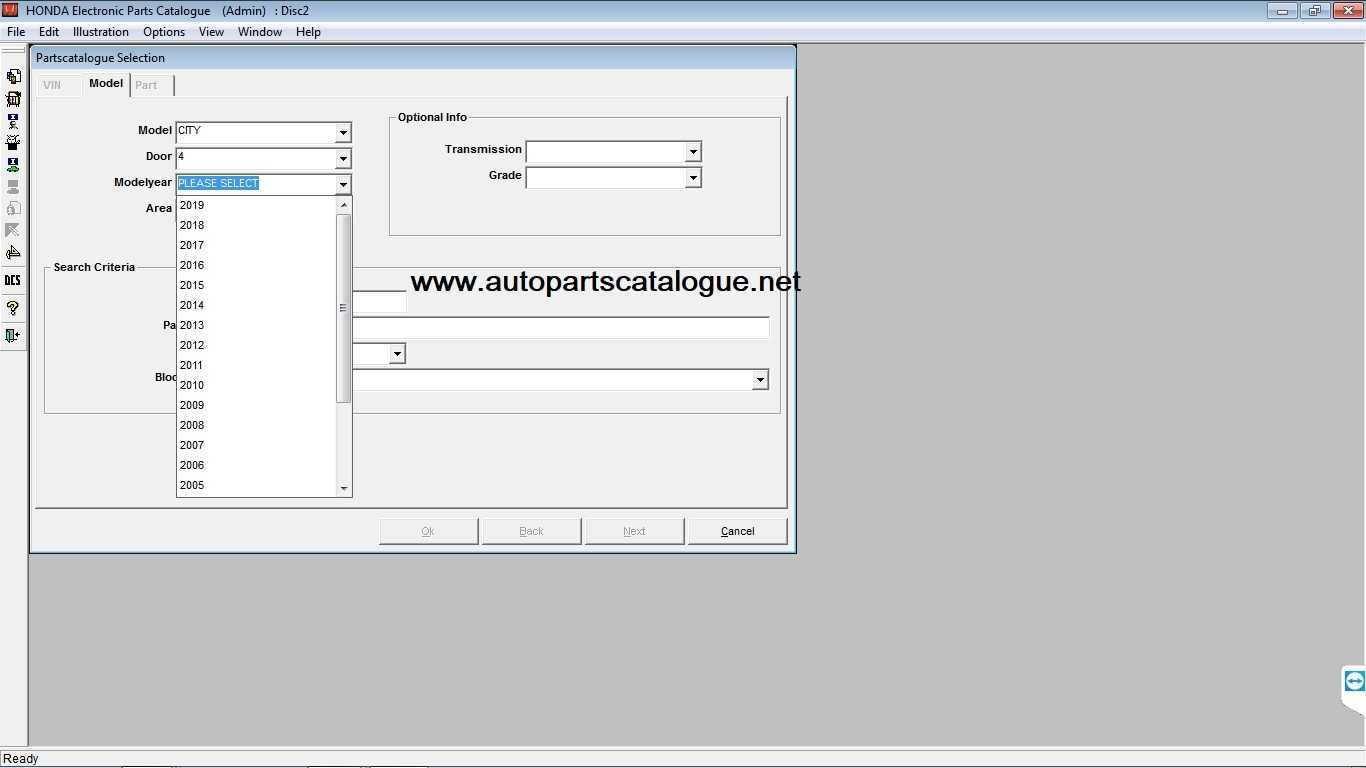The width and height of the screenshot is (1366, 768).
Task: Click the year list scrollbar up arrow
Action: point(344,205)
